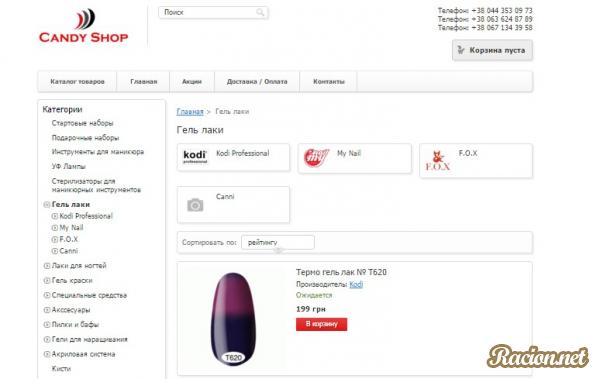Open the T620 nail polish thumbnail

click(233, 319)
